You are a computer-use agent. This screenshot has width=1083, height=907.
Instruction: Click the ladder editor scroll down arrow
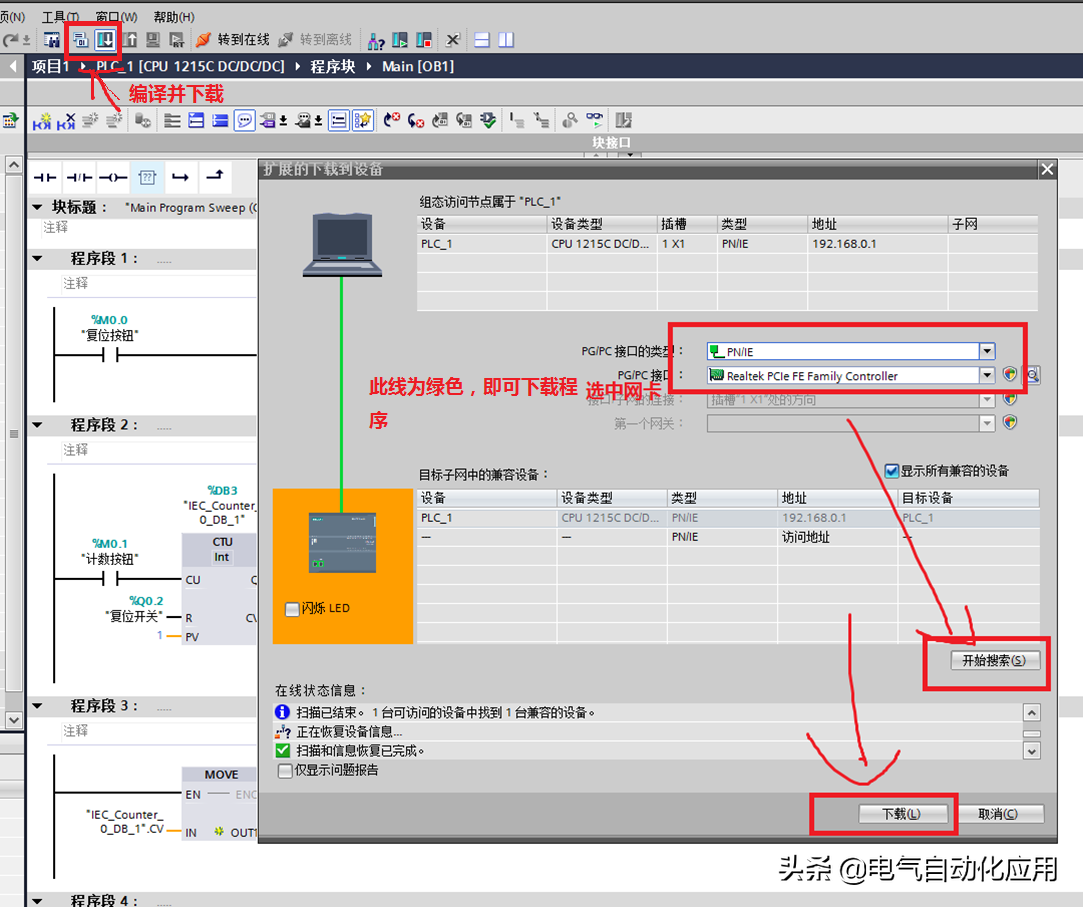coord(14,720)
